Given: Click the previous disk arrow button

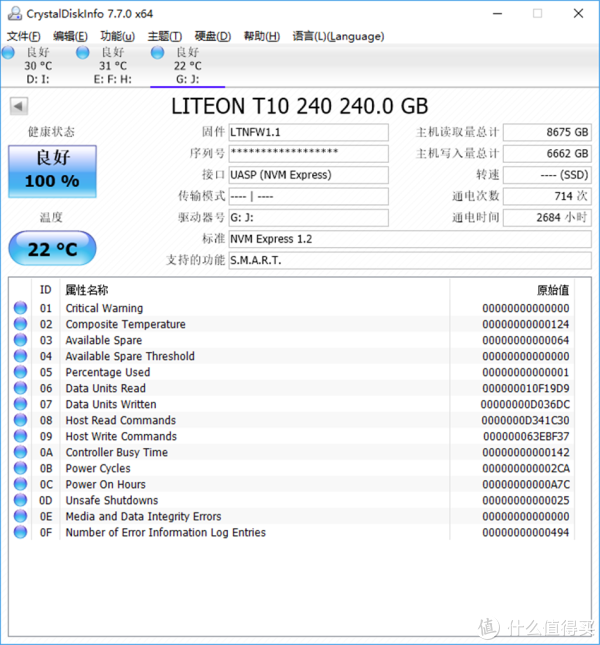Looking at the screenshot, I should tap(19, 107).
